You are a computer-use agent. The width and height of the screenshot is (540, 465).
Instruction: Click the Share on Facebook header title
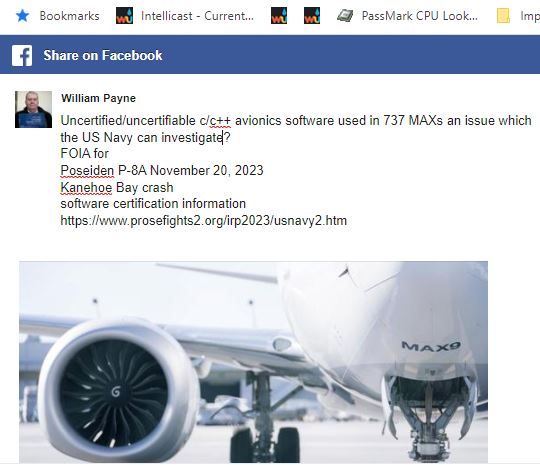103,55
